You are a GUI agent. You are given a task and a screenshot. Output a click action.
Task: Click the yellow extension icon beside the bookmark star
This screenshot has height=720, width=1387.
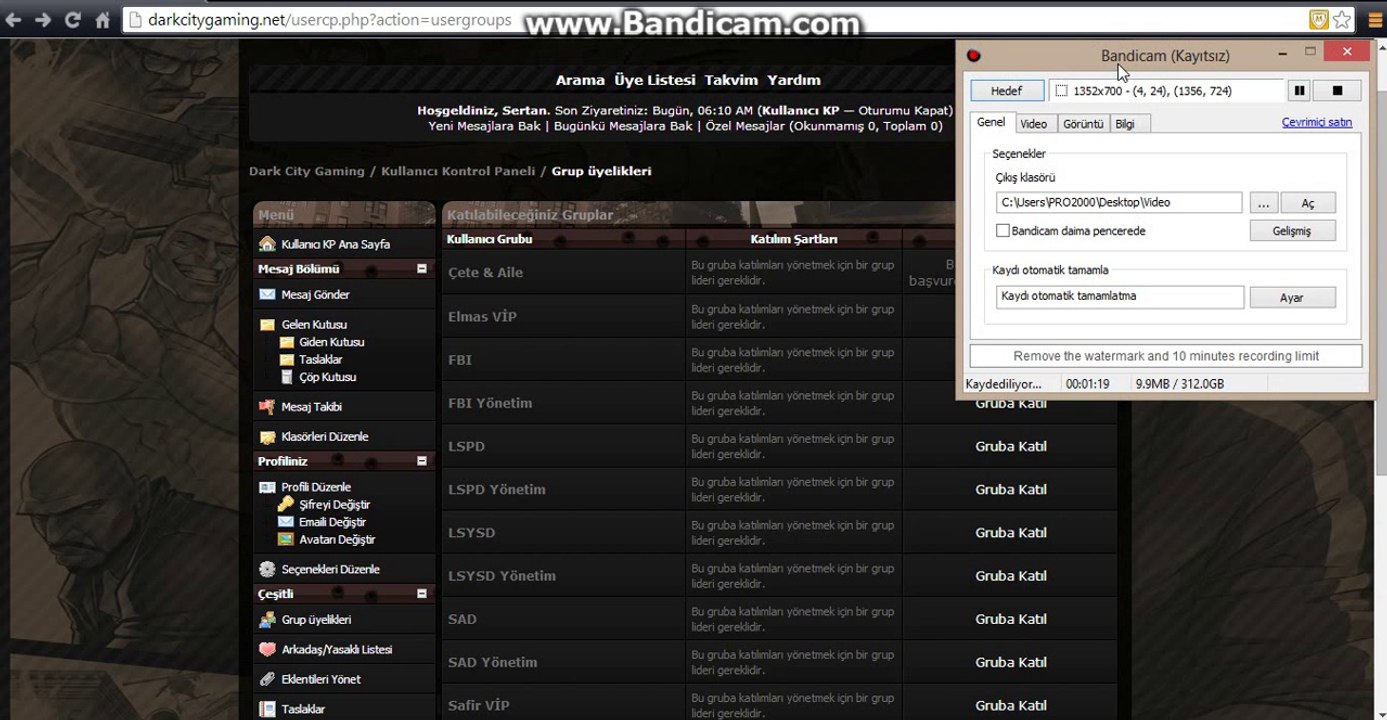pos(1319,19)
